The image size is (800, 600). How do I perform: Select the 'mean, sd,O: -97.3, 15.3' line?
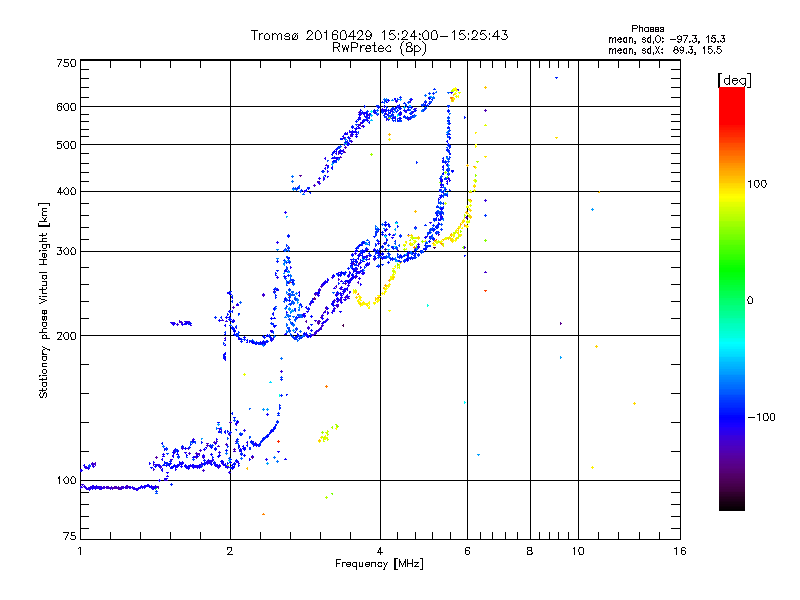pos(667,39)
